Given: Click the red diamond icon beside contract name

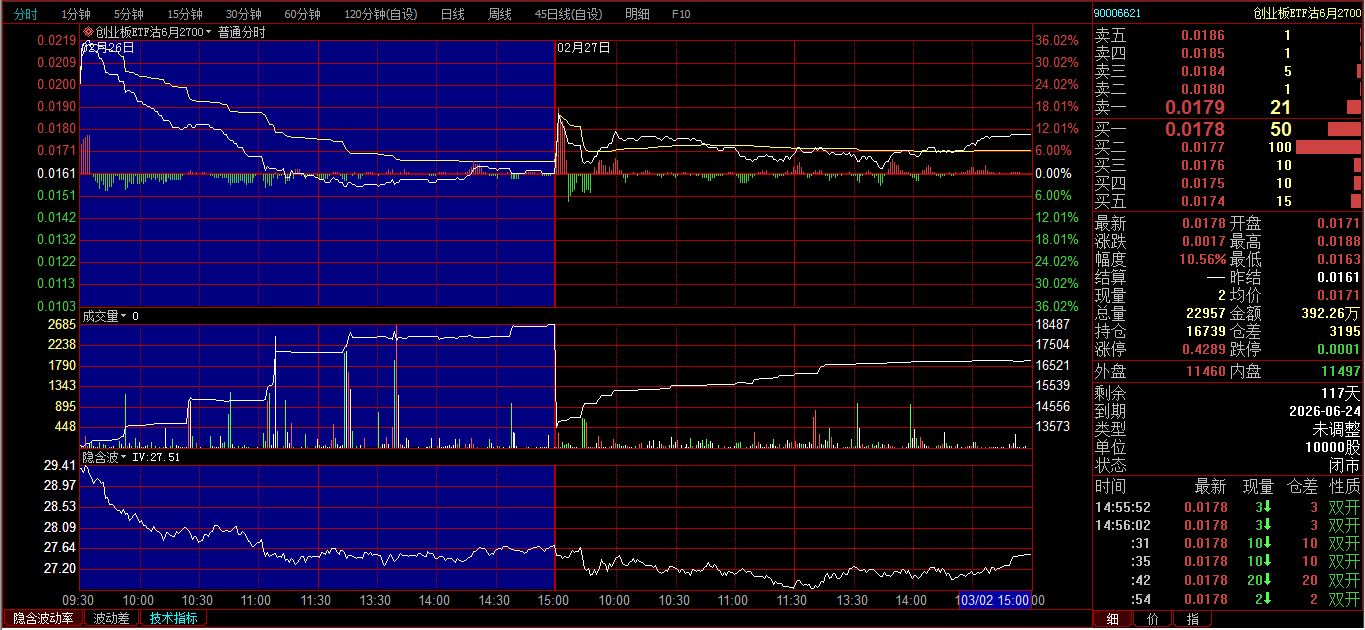Looking at the screenshot, I should (x=88, y=32).
